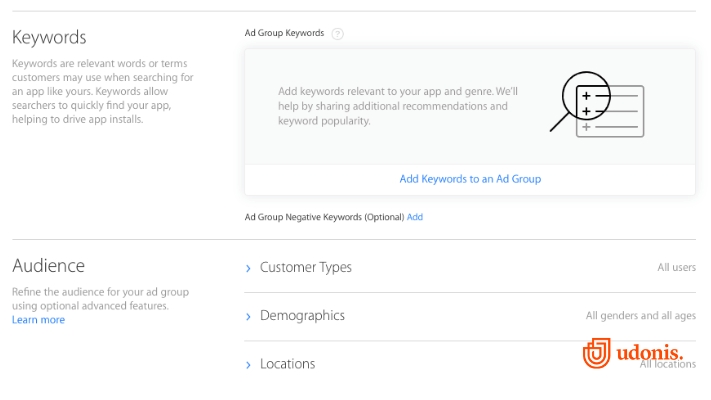The width and height of the screenshot is (711, 400).
Task: Click the help icon beside Ad Group Keywords
Action: pyautogui.click(x=338, y=34)
